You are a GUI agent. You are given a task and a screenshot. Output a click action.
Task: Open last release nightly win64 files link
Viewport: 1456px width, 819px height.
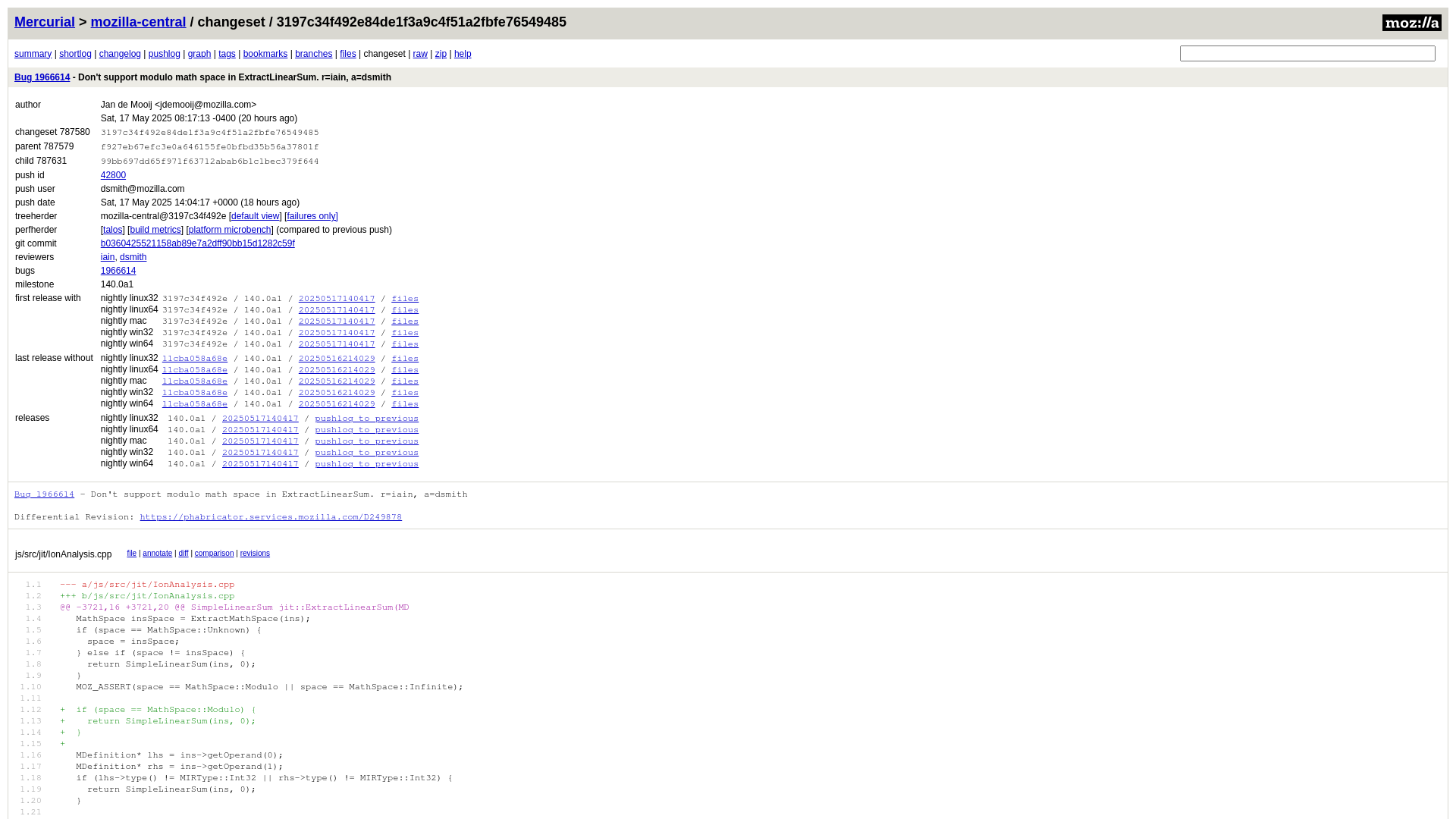[405, 404]
